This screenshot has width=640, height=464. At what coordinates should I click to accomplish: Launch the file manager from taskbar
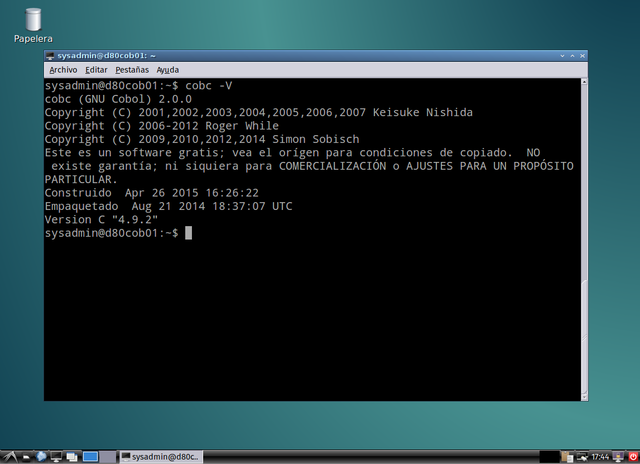[x=26, y=457]
